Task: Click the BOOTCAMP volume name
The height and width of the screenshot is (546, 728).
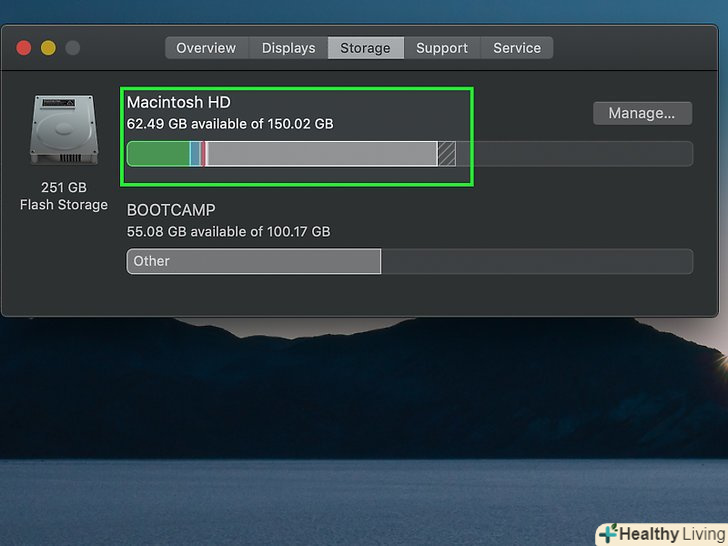Action: coord(171,210)
